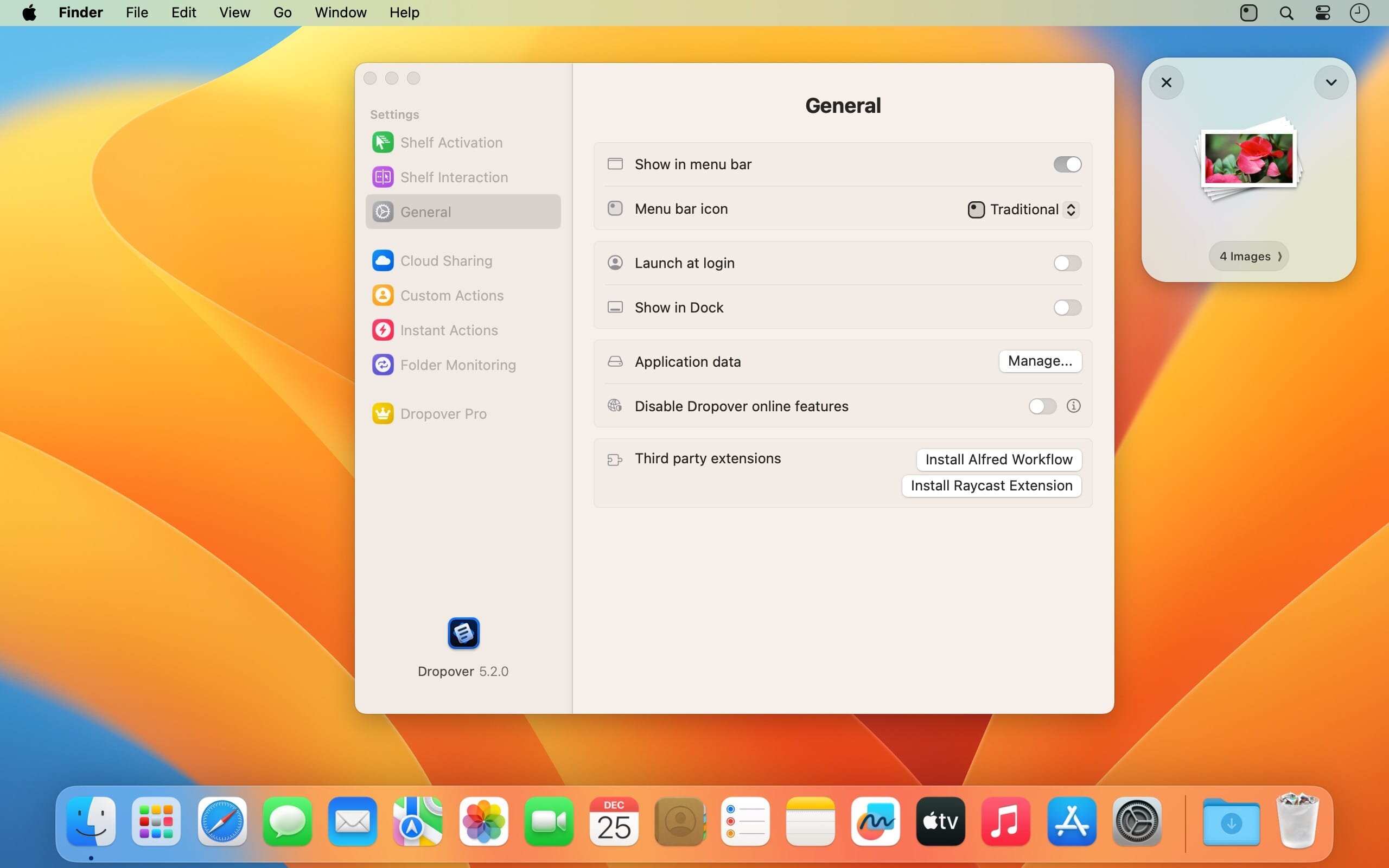Open the Window menu
The height and width of the screenshot is (868, 1389).
coord(340,12)
